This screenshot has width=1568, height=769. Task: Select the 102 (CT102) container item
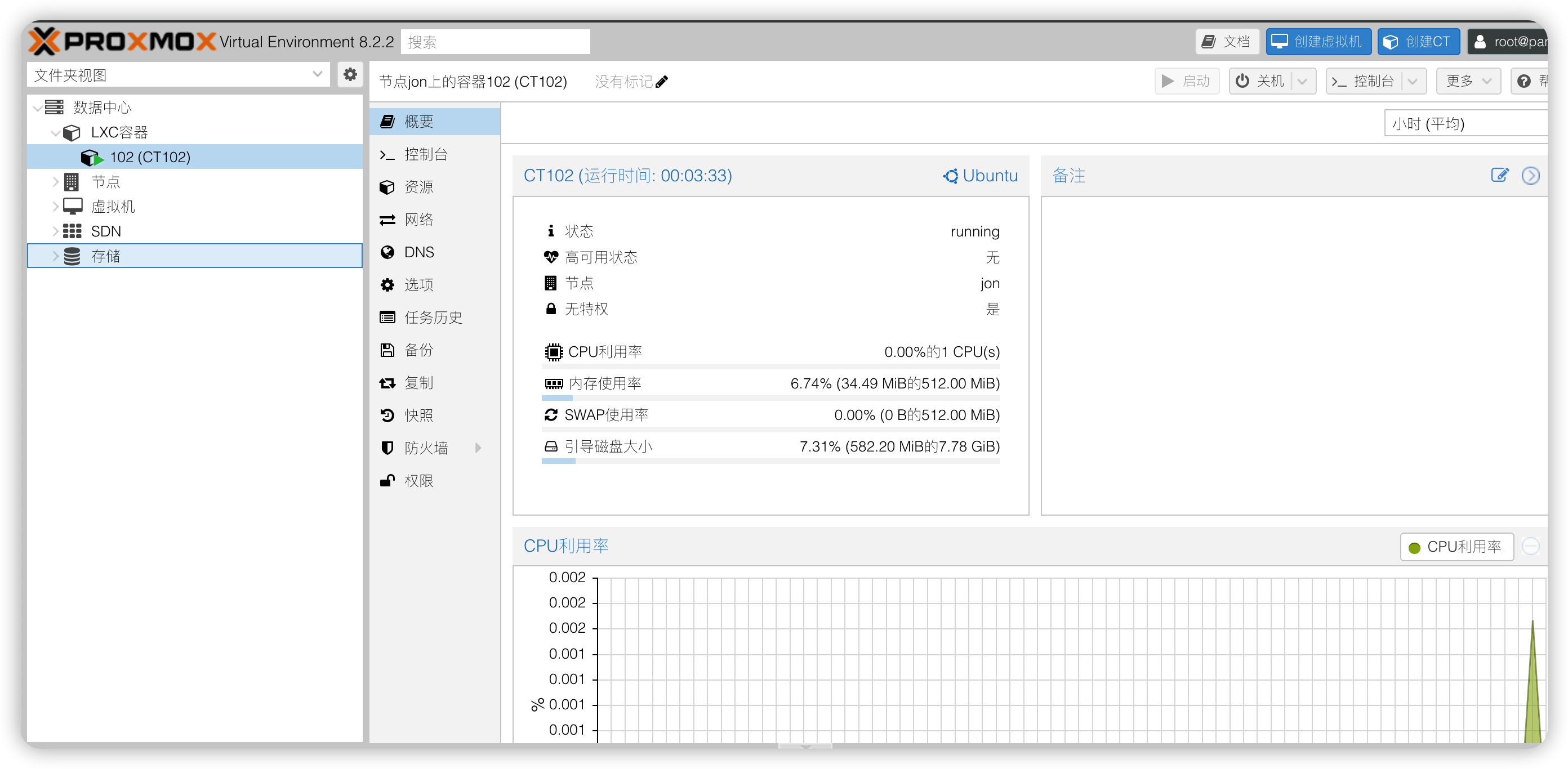pyautogui.click(x=150, y=157)
